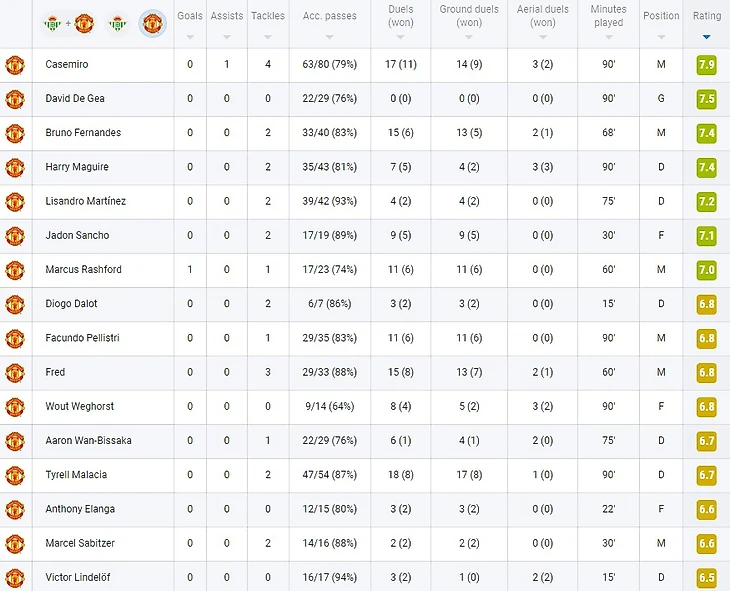This screenshot has height=591, width=730.
Task: Click the club crest next to David De Gea
Action: pos(15,99)
